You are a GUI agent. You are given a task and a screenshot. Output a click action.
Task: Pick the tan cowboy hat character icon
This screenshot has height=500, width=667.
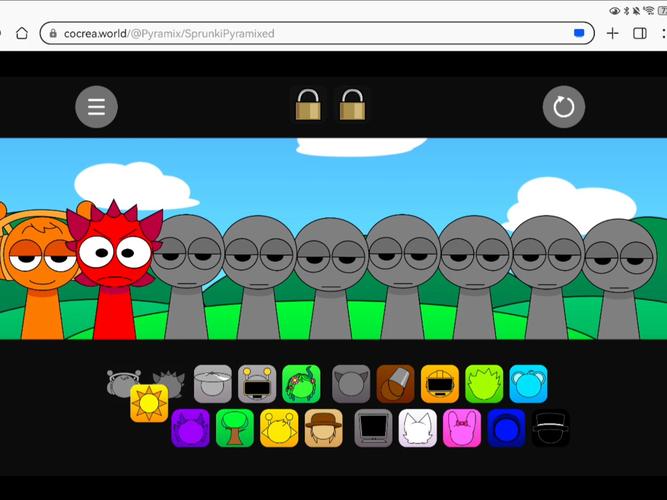point(324,428)
